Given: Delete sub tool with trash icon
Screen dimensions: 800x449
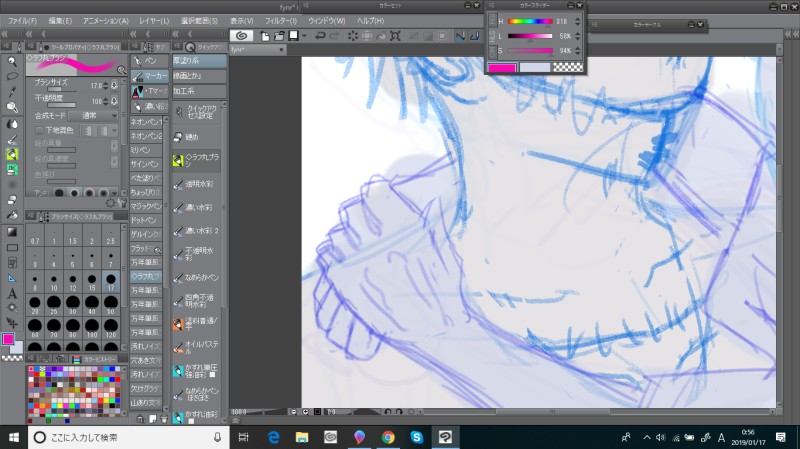Looking at the screenshot, I should point(164,419).
